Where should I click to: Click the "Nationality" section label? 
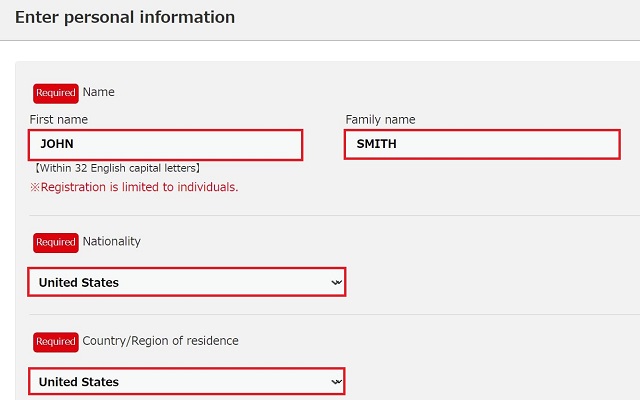111,242
